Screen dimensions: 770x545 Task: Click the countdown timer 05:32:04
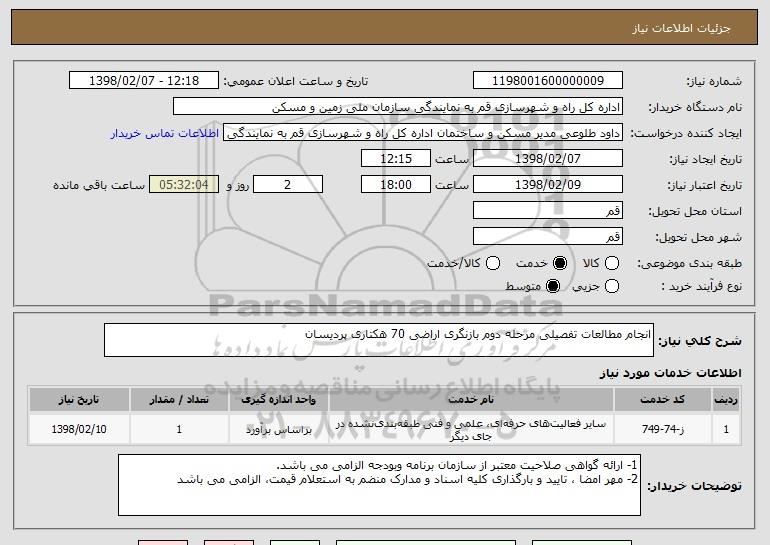pyautogui.click(x=184, y=185)
